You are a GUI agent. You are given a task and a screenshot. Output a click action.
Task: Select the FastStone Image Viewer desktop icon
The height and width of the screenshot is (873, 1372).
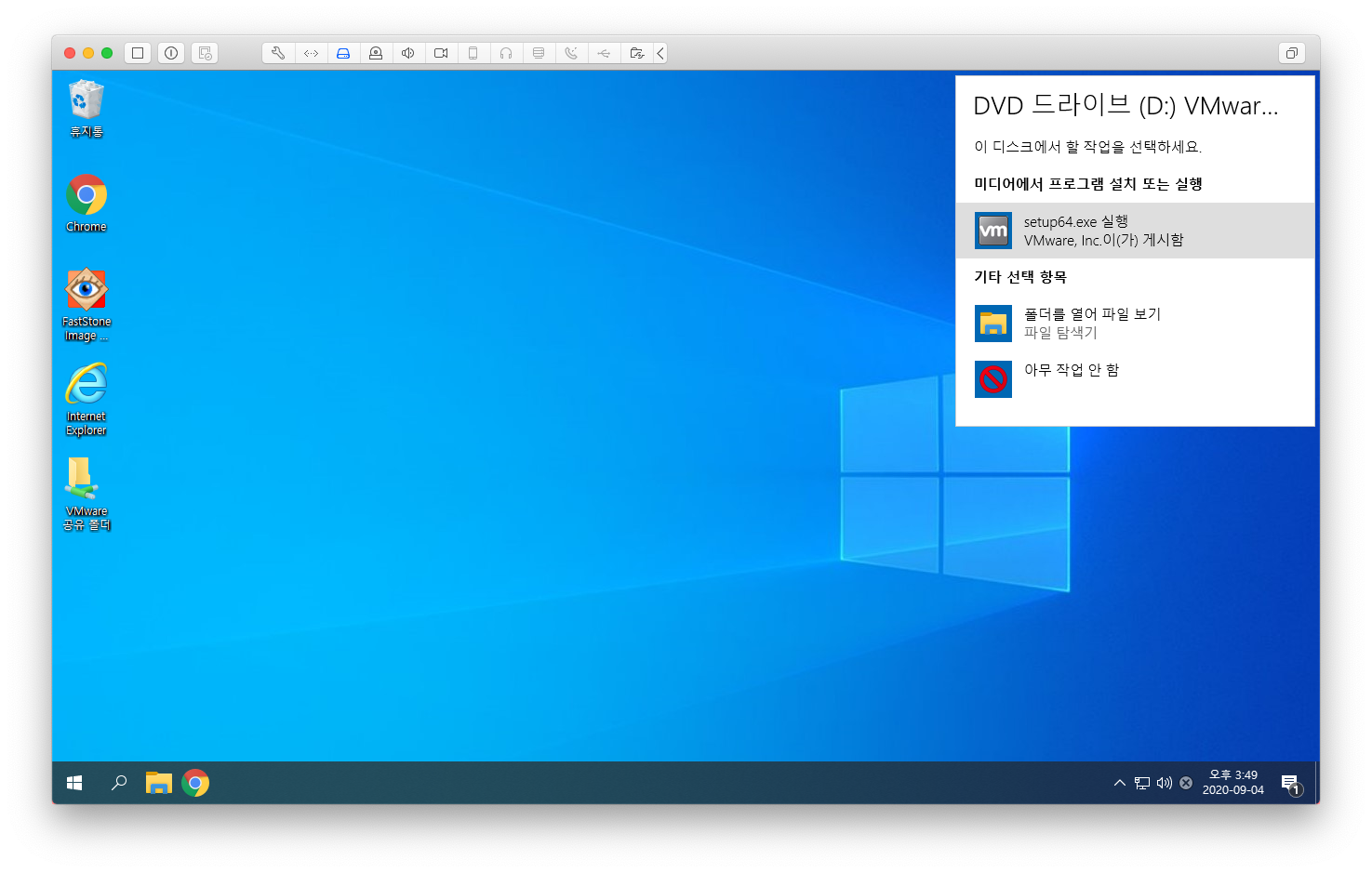(x=87, y=305)
